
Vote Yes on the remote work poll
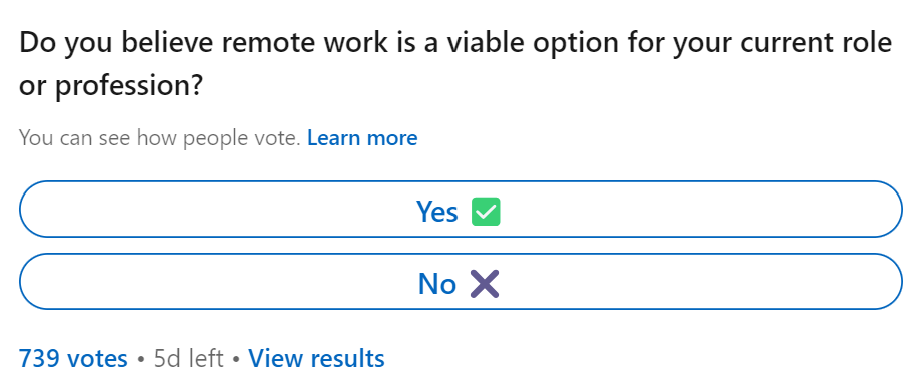pos(460,209)
